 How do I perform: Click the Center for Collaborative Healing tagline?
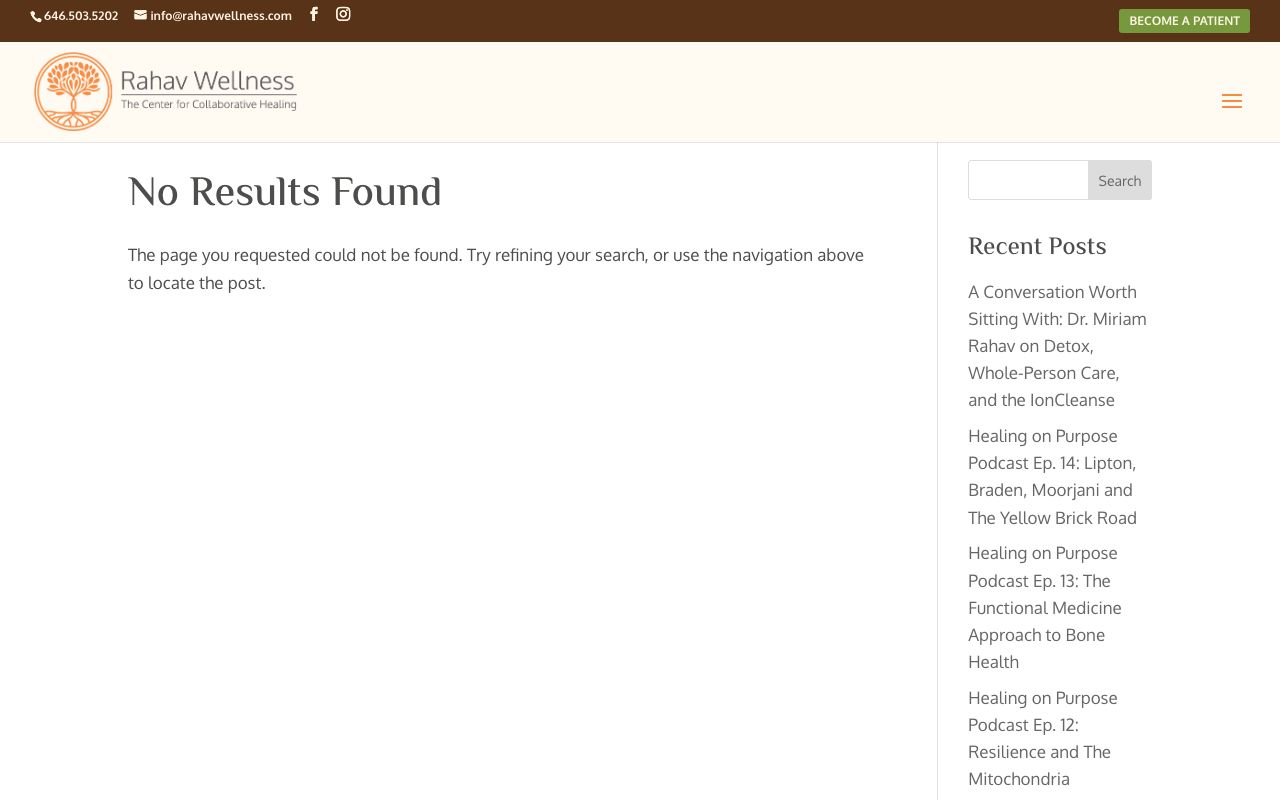[208, 103]
